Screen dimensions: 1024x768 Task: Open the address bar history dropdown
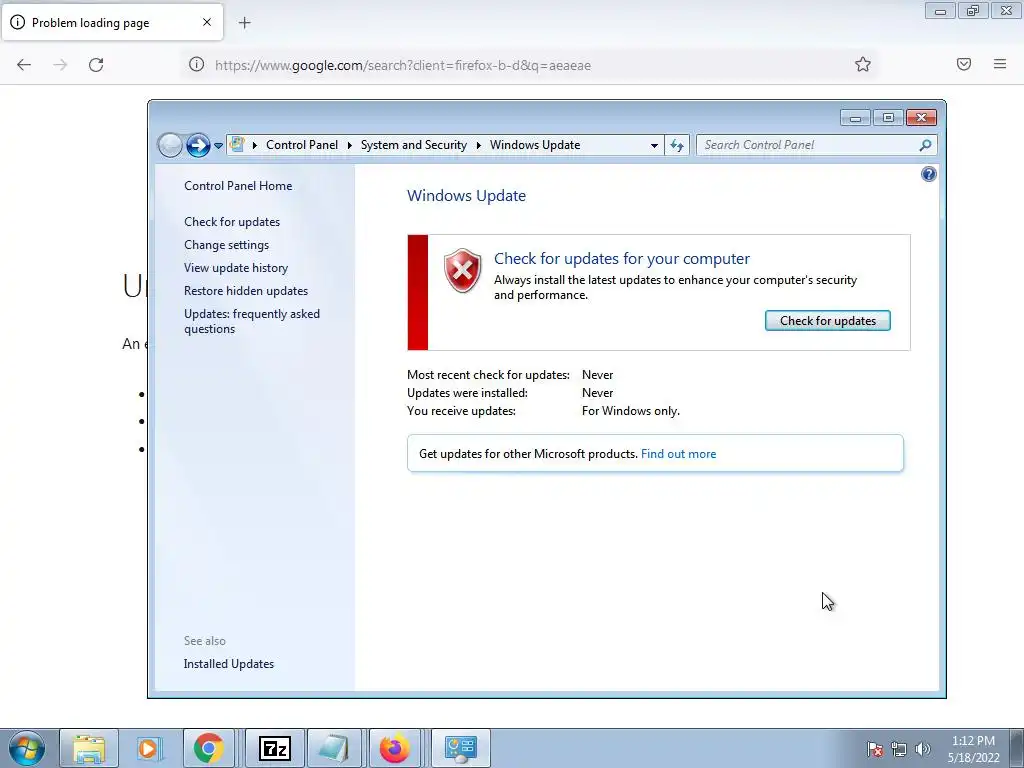(654, 146)
